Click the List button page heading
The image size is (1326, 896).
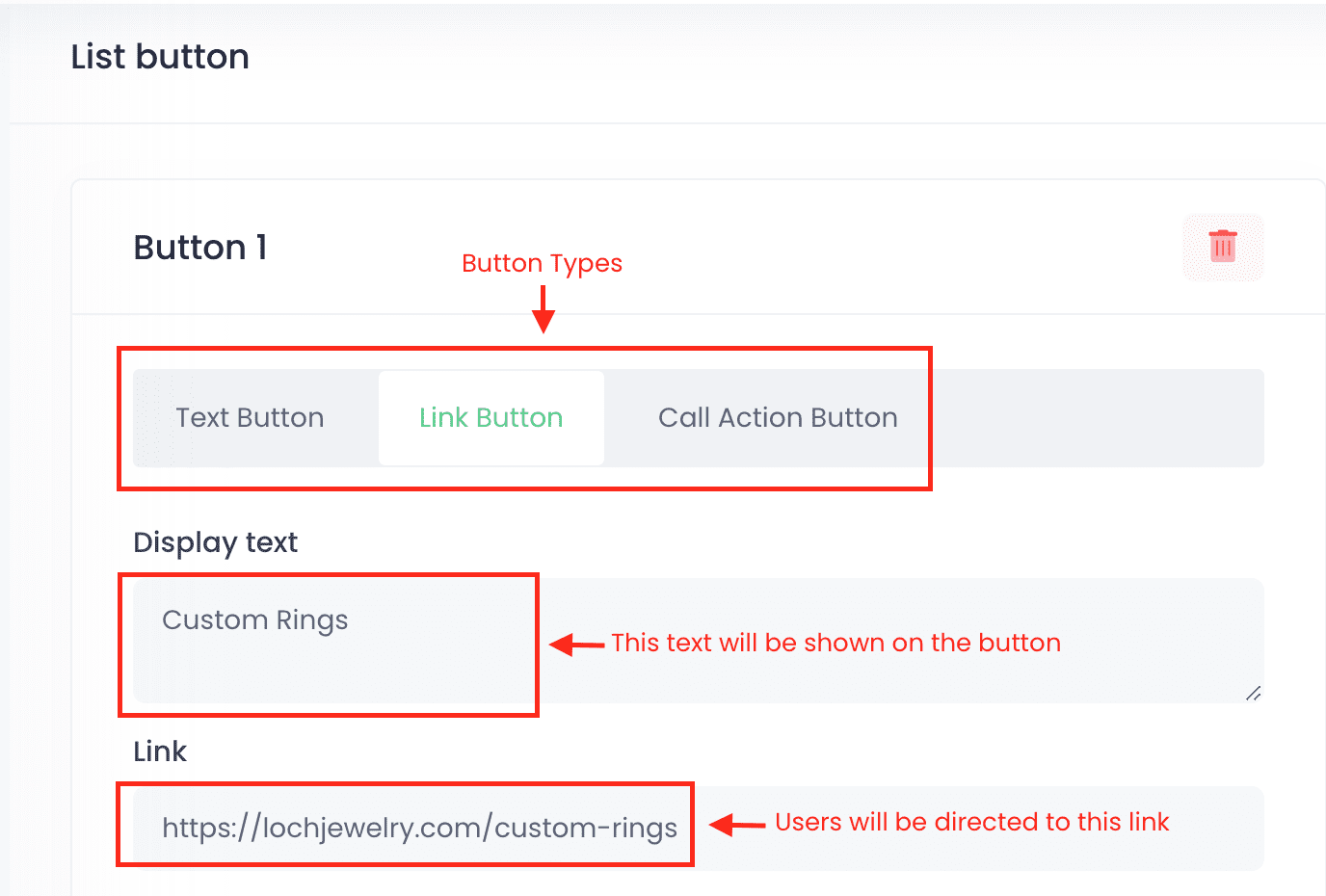[160, 57]
